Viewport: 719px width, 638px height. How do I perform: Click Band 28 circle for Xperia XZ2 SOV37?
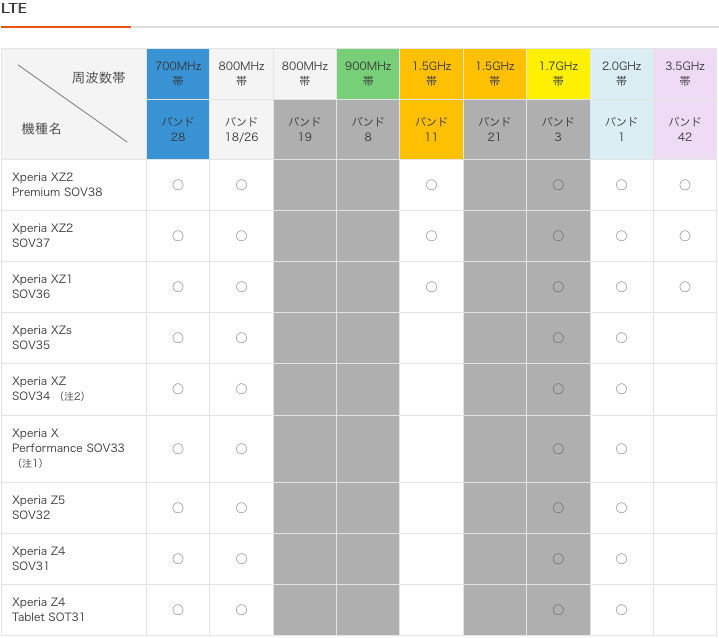[178, 235]
